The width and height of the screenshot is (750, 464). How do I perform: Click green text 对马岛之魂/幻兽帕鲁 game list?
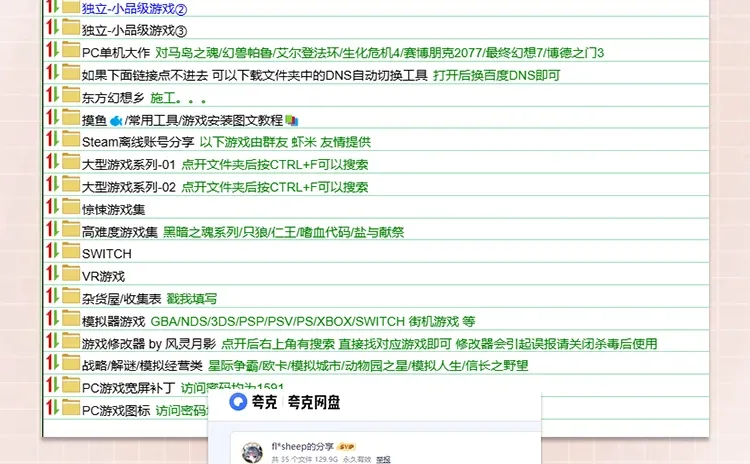tap(380, 53)
